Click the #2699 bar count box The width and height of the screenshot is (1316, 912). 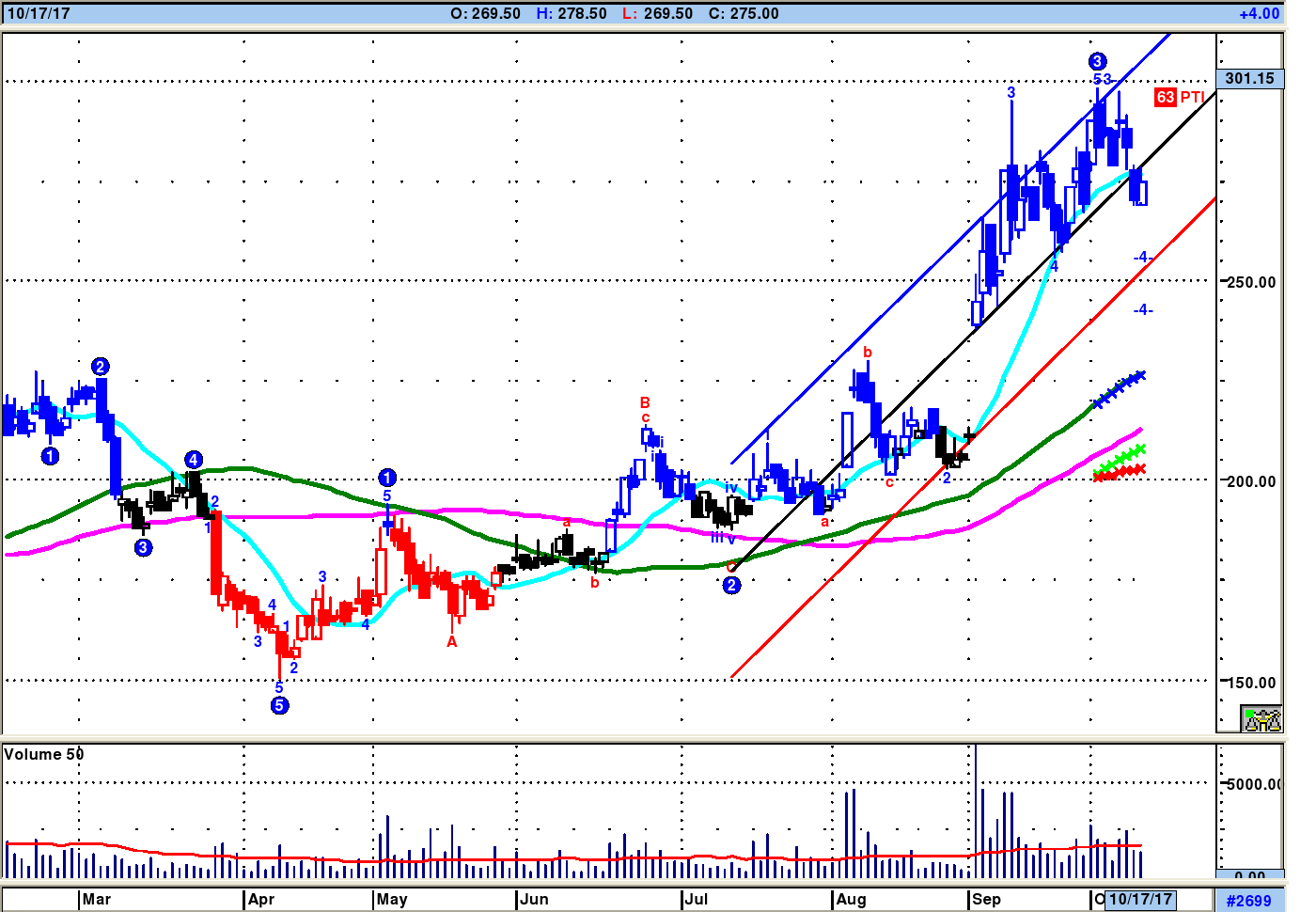point(1248,900)
